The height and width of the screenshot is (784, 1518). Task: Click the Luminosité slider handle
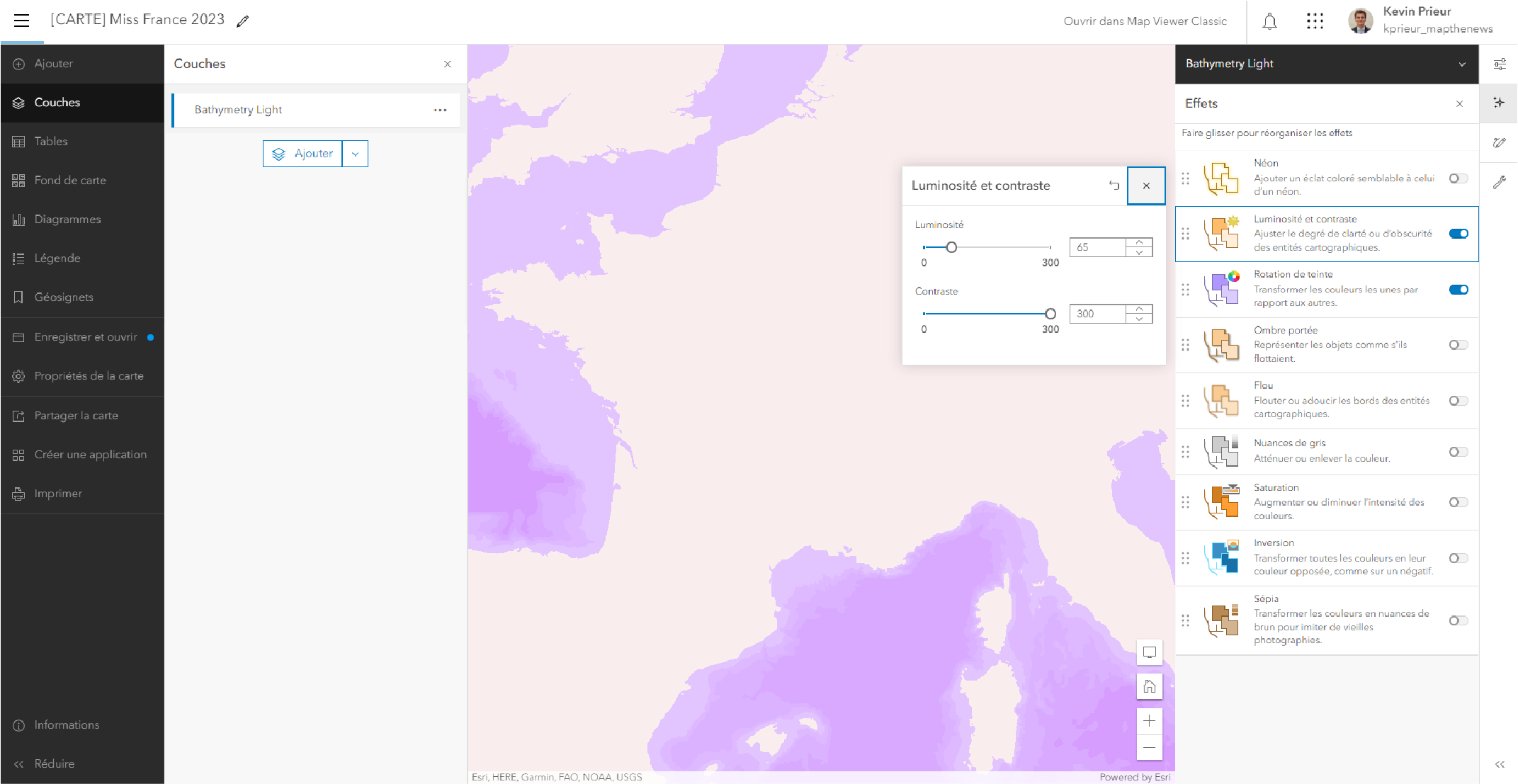point(951,247)
